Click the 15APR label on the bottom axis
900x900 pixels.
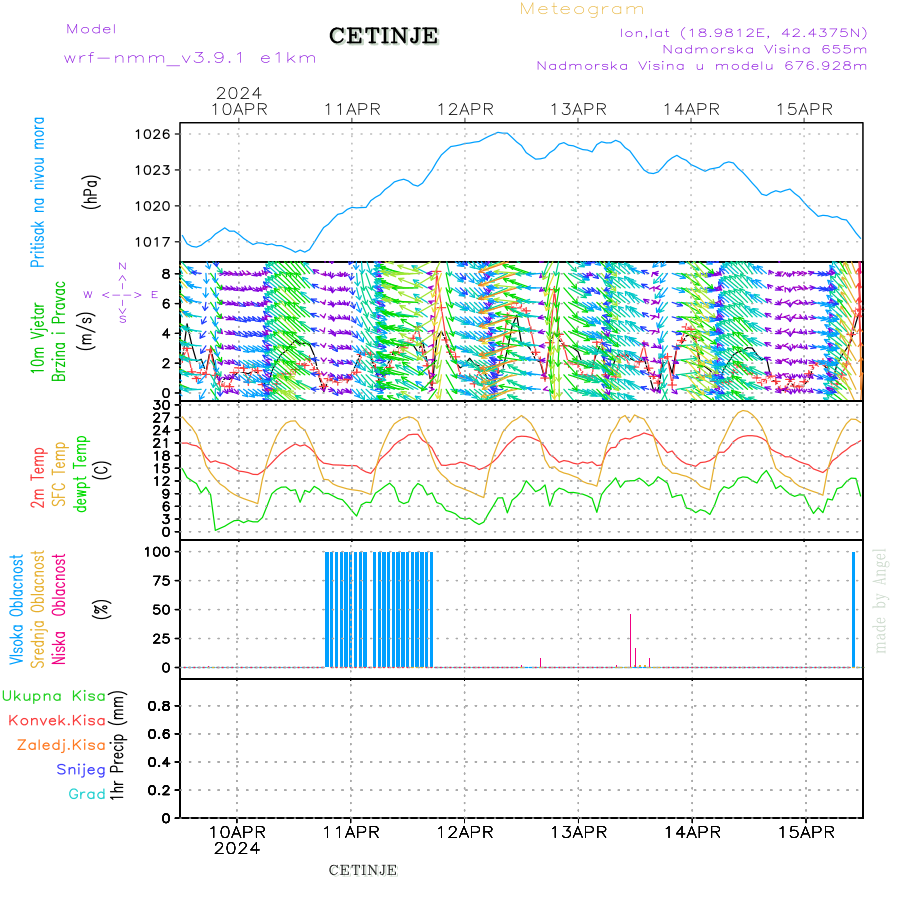806,832
